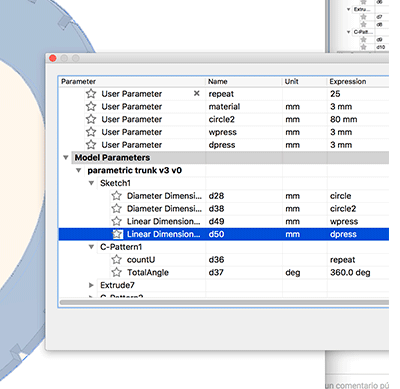Select the d28 name cell
The width and height of the screenshot is (400, 389).
point(216,196)
